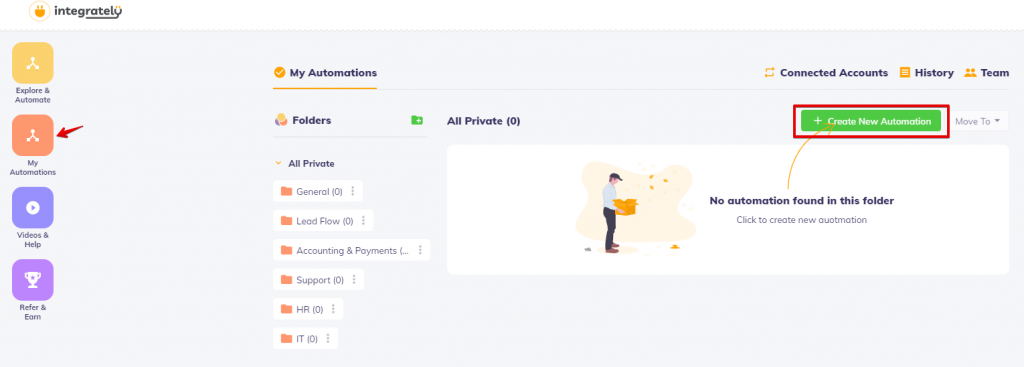Click the Create New Automation button
Viewport: 1024px width, 367px height.
pos(871,121)
